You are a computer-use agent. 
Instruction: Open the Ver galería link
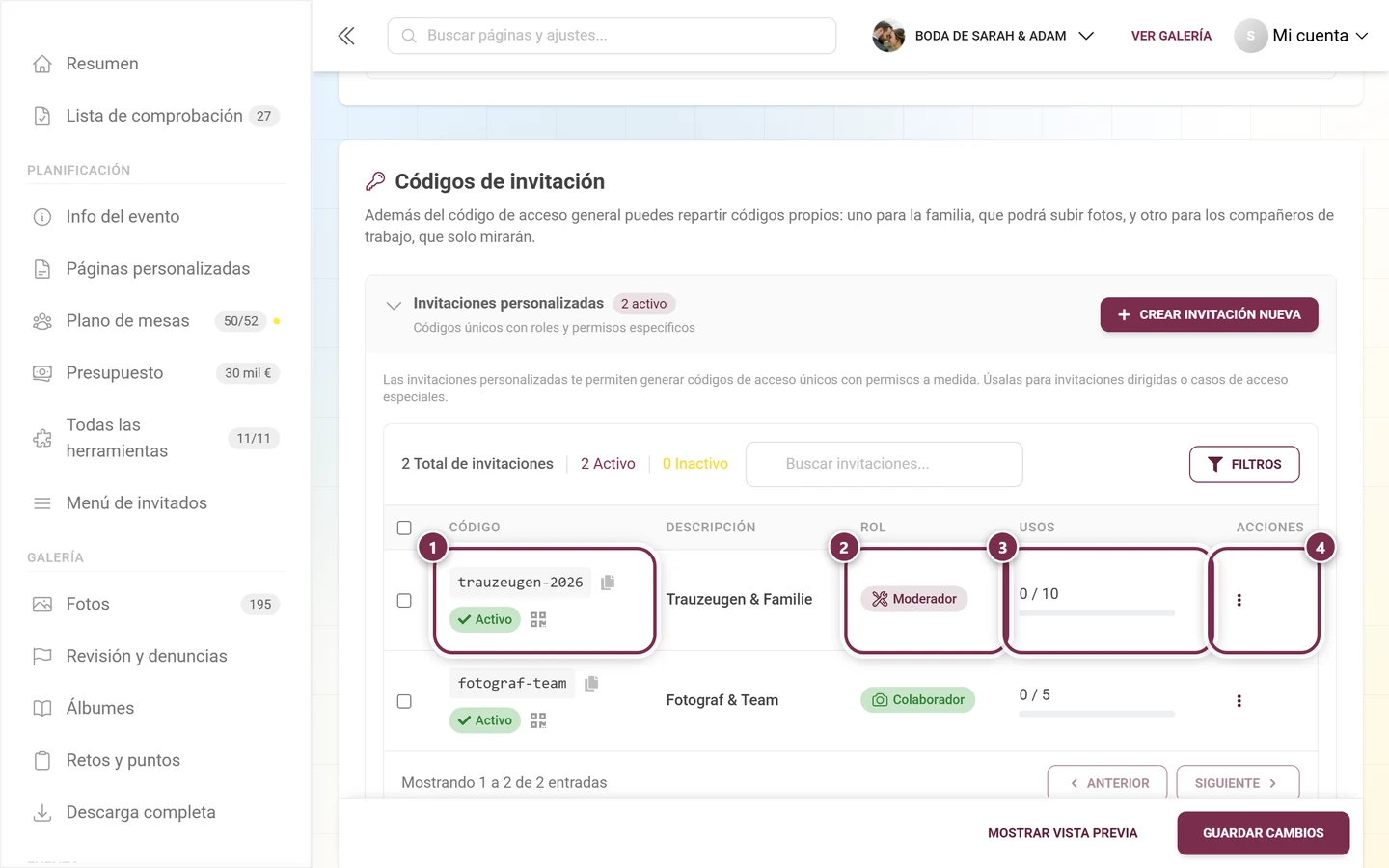(1171, 36)
